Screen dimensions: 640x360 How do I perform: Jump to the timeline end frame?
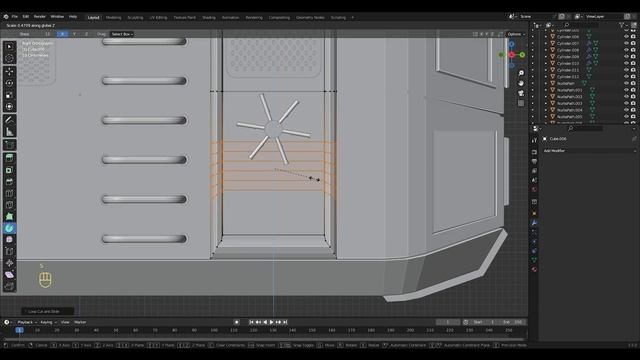[285, 322]
